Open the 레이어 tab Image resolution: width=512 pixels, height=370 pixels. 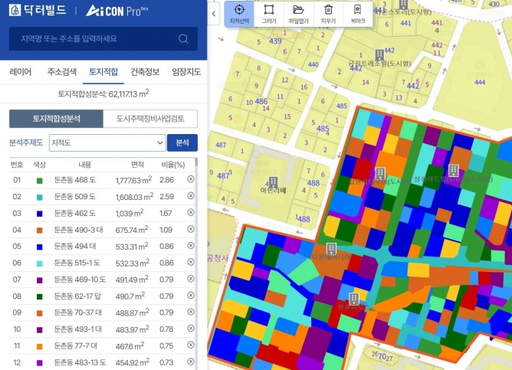coord(21,72)
